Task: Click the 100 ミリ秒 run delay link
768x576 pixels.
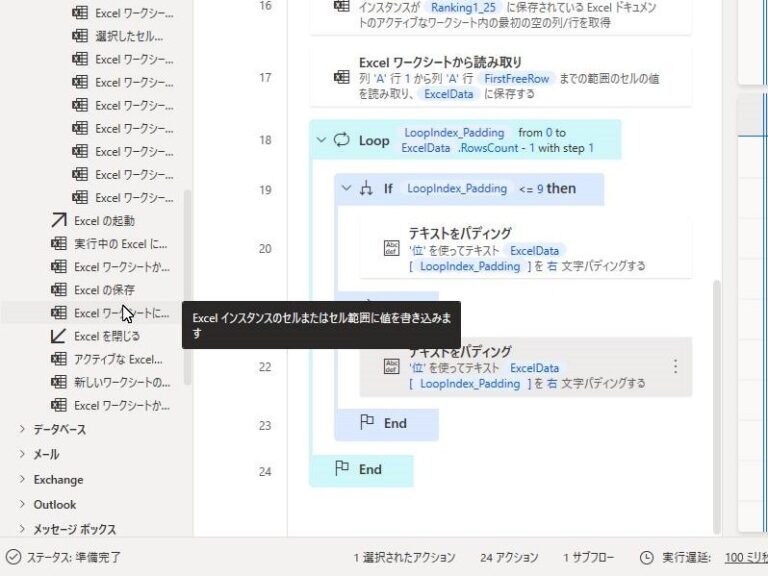Action: [x=746, y=557]
